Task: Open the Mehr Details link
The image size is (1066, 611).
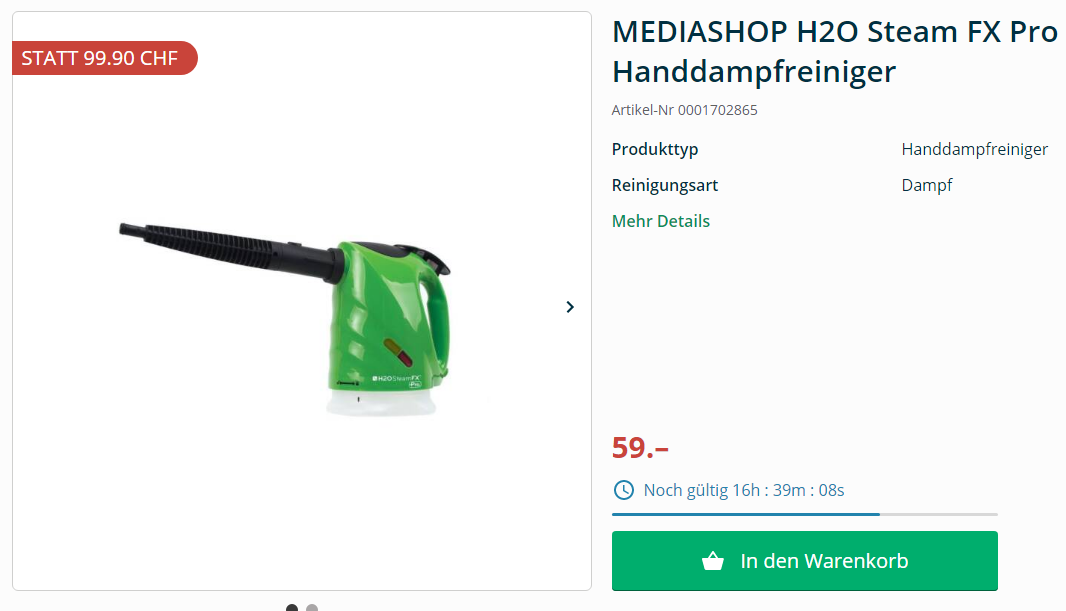Action: point(660,221)
